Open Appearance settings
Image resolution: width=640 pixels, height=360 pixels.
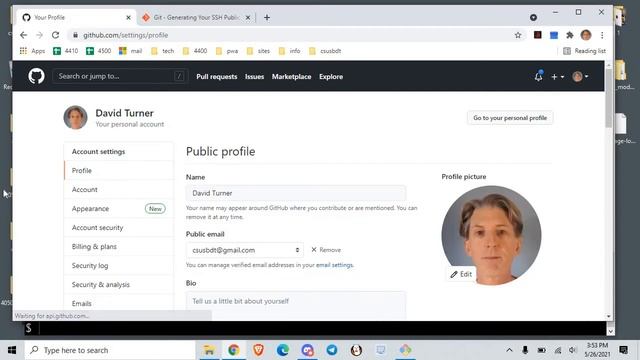pyautogui.click(x=119, y=209)
